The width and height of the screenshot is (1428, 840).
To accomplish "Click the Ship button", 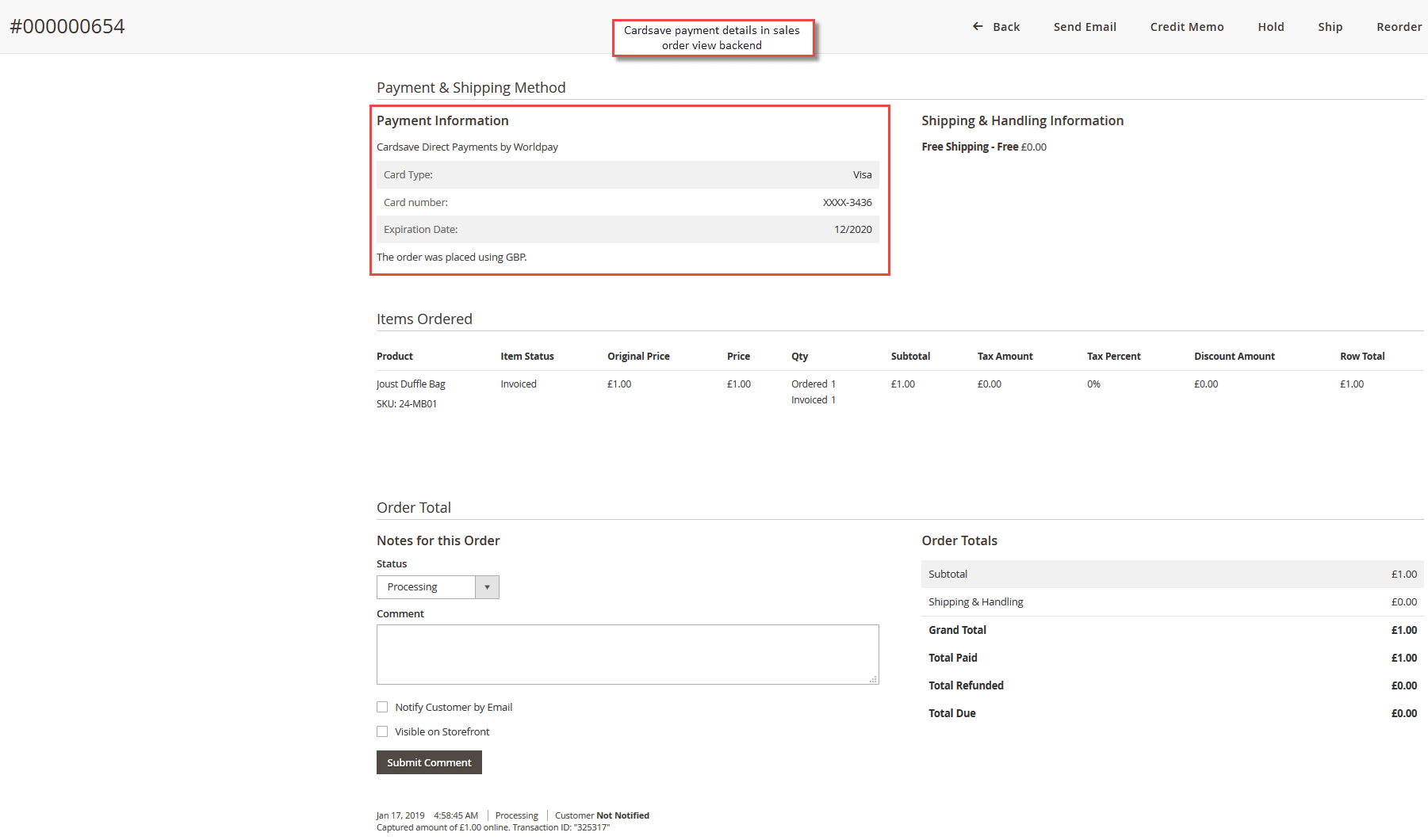I will pyautogui.click(x=1330, y=27).
